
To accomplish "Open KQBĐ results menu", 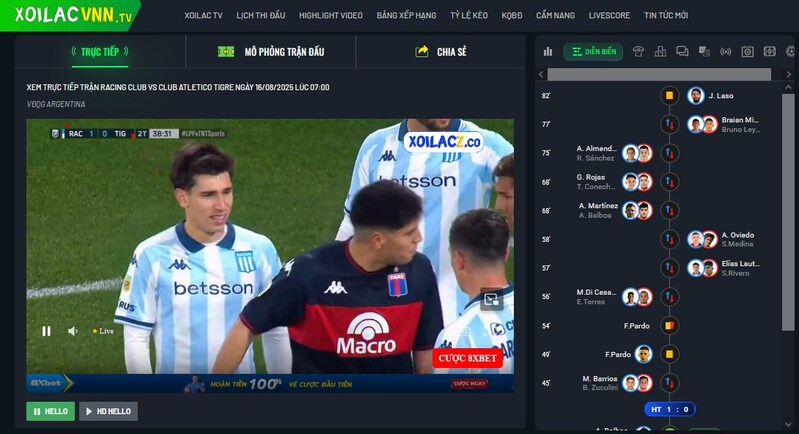I will [512, 15].
